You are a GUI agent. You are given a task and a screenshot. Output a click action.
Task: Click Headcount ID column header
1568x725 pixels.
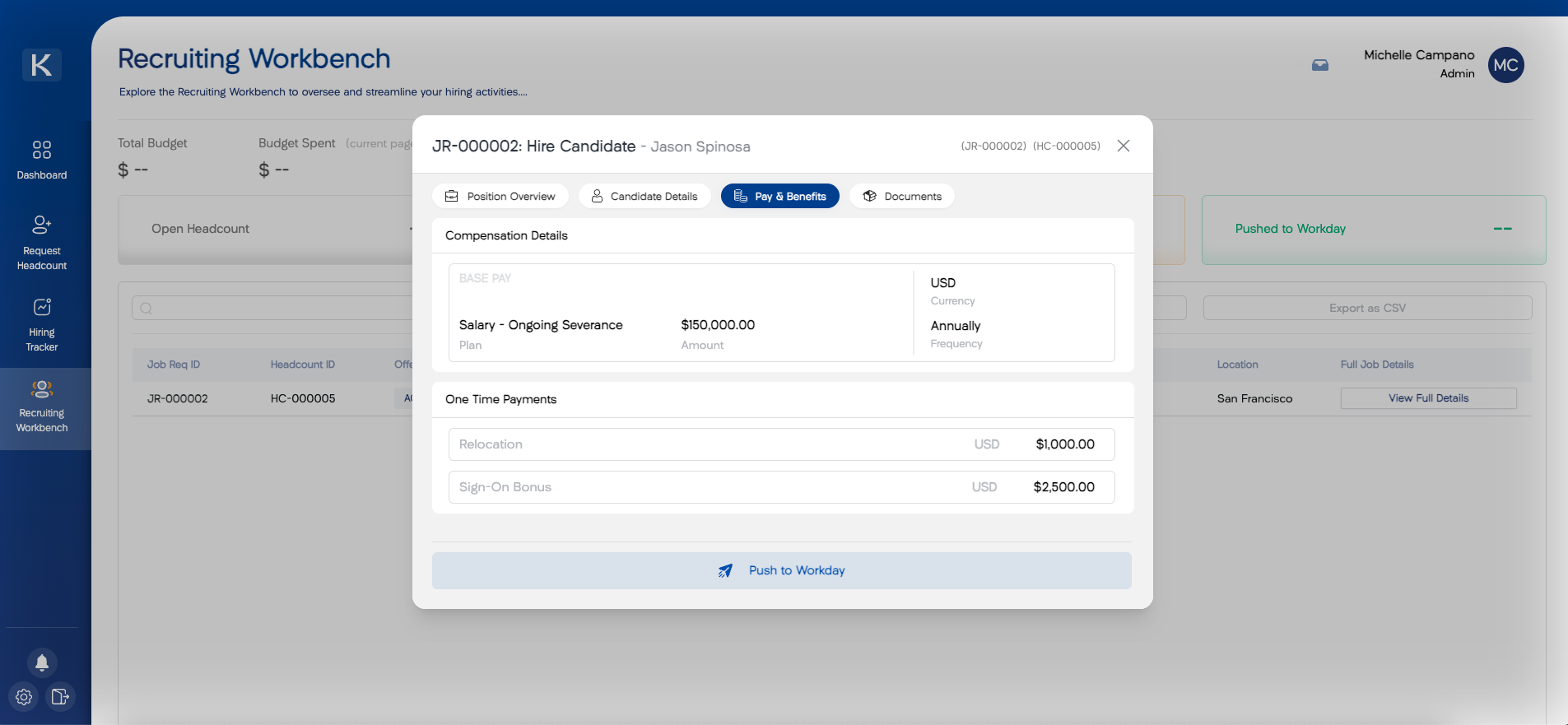coord(303,365)
